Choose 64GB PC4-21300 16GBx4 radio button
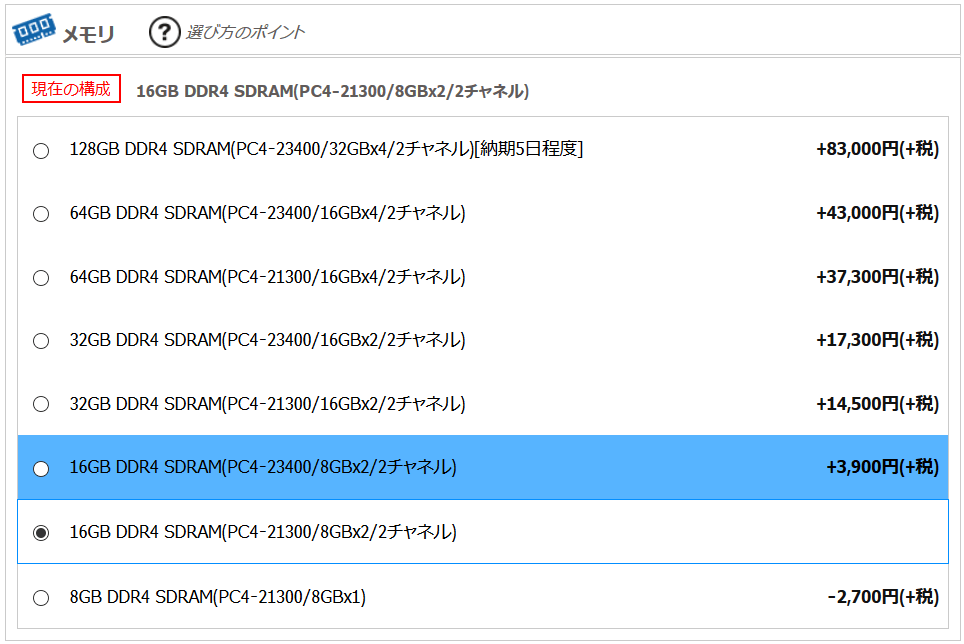 [x=41, y=278]
